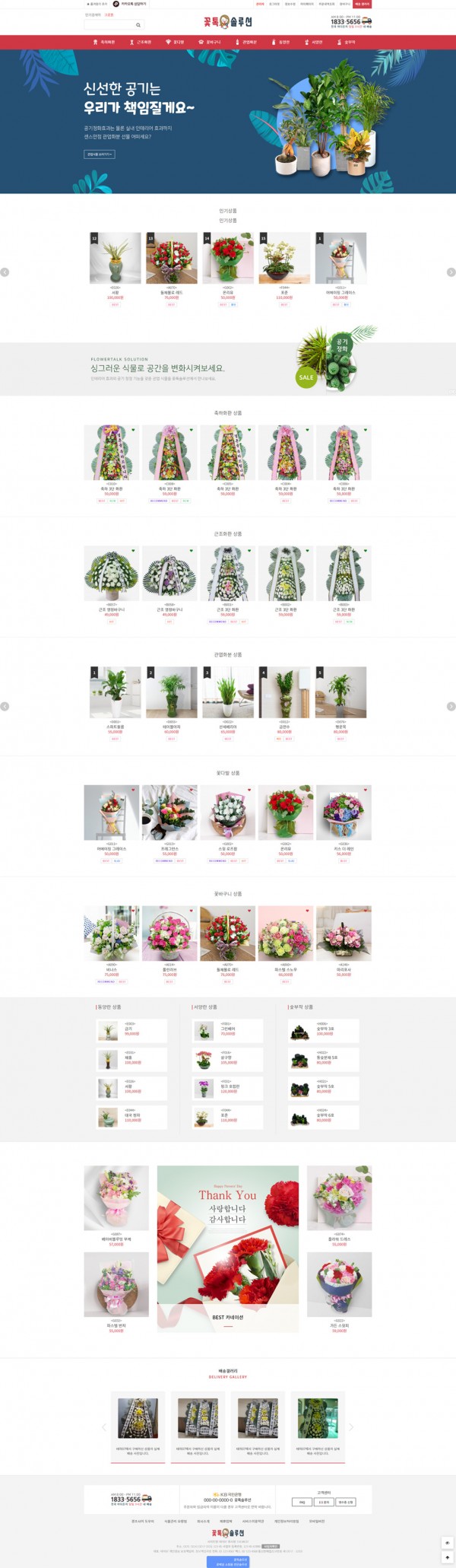Click the recently-viewed eye icon bottom right
Image resolution: width=456 pixels, height=1568 pixels.
pyautogui.click(x=448, y=1543)
